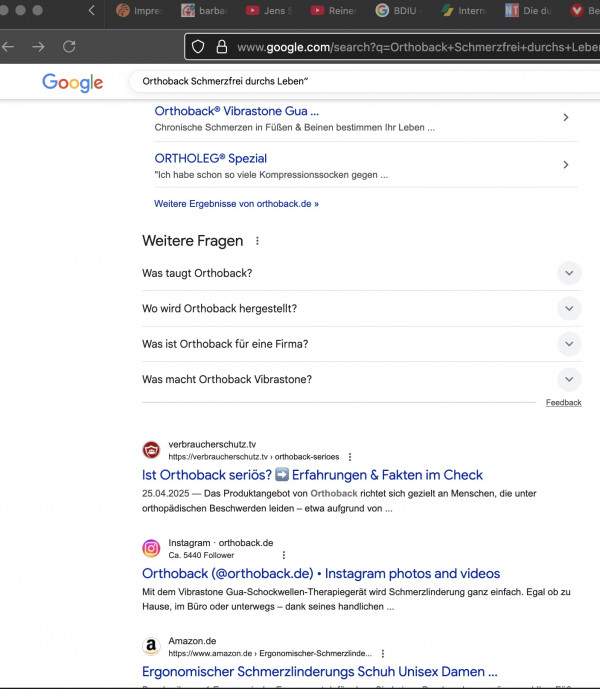Go forward using browser forward arrow

tap(38, 47)
